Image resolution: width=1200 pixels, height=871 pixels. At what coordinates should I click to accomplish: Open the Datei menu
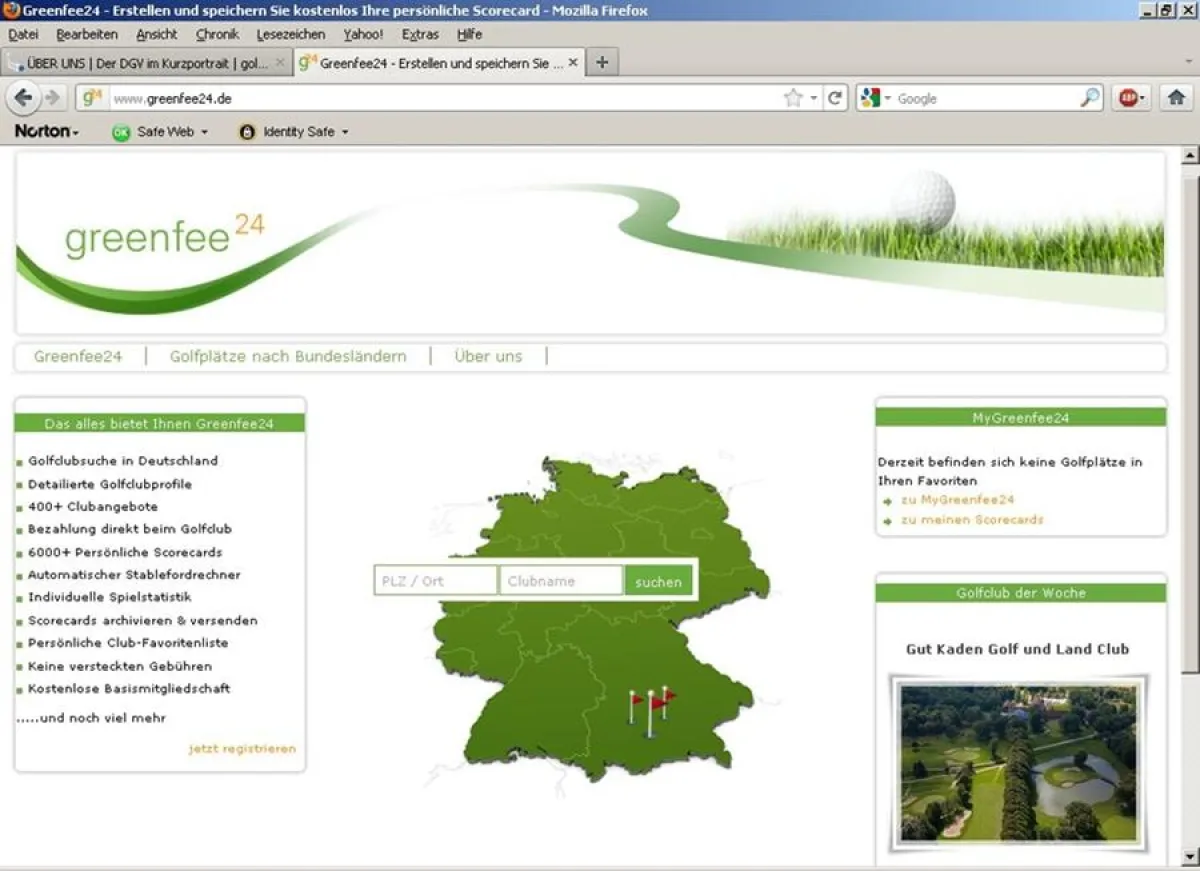[x=23, y=34]
